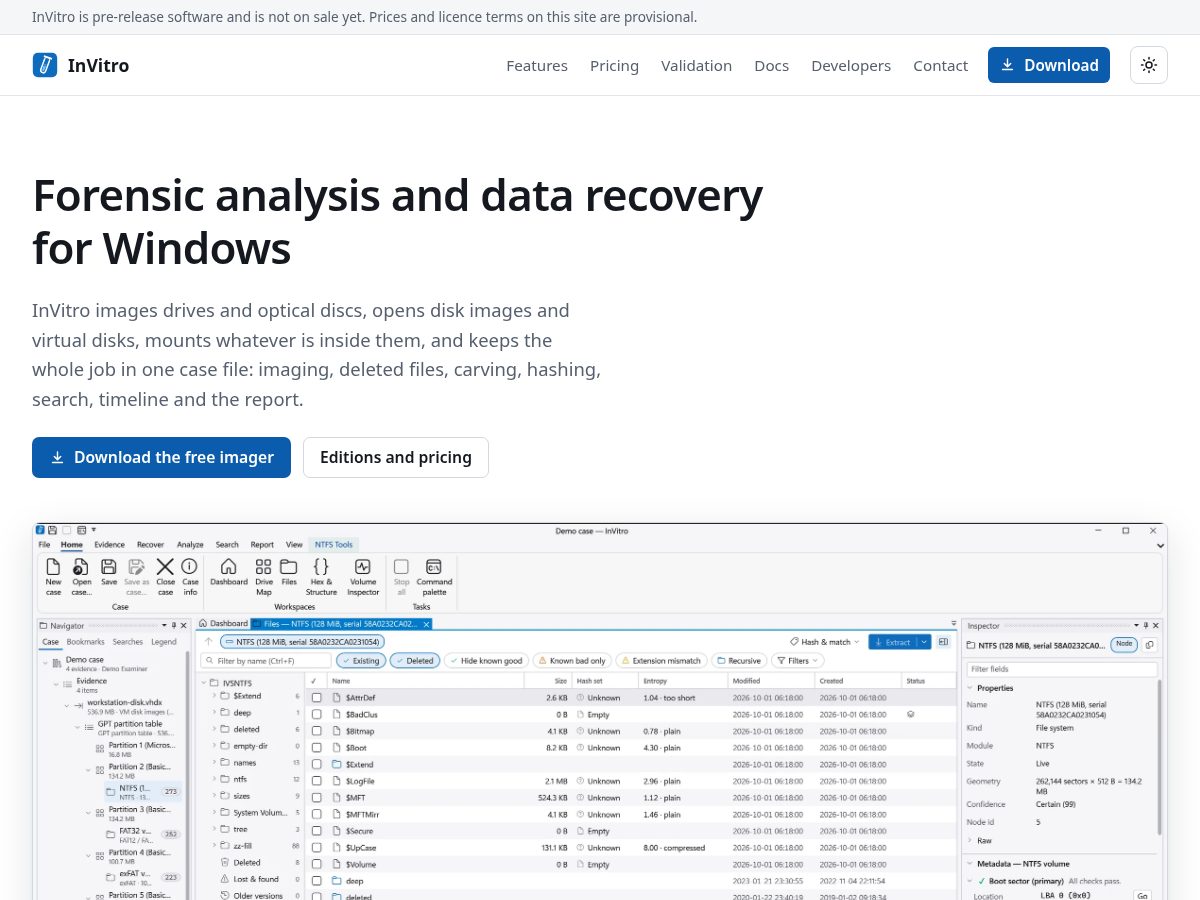Image resolution: width=1200 pixels, height=900 pixels.
Task: Go to the Pricing page
Action: tap(614, 65)
